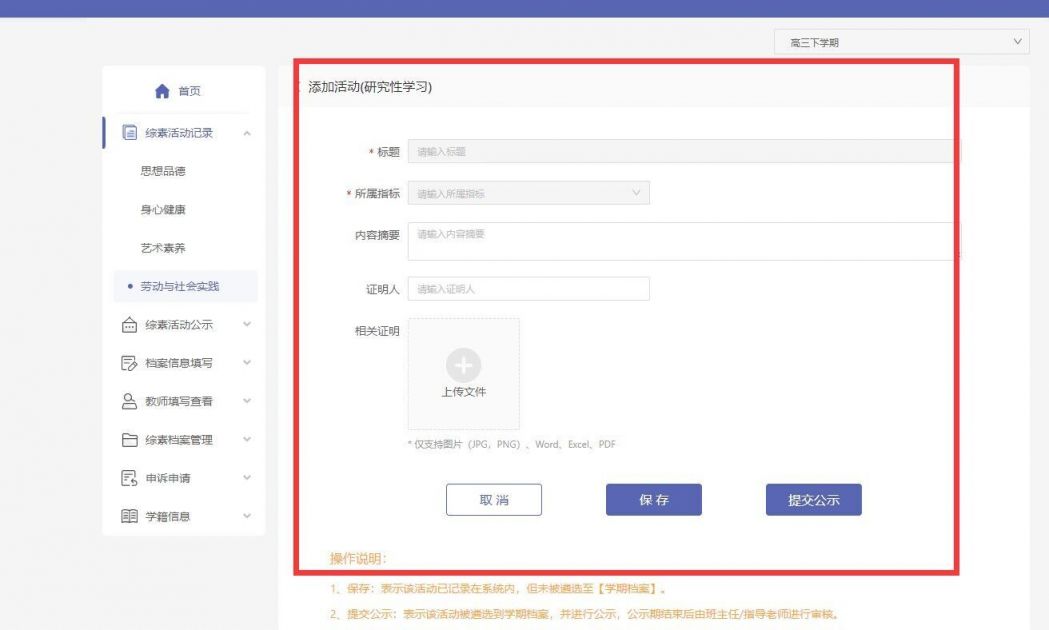Screen dimensions: 1049x630
Task: Open the 艺术素养 menu item
Action: (164, 247)
